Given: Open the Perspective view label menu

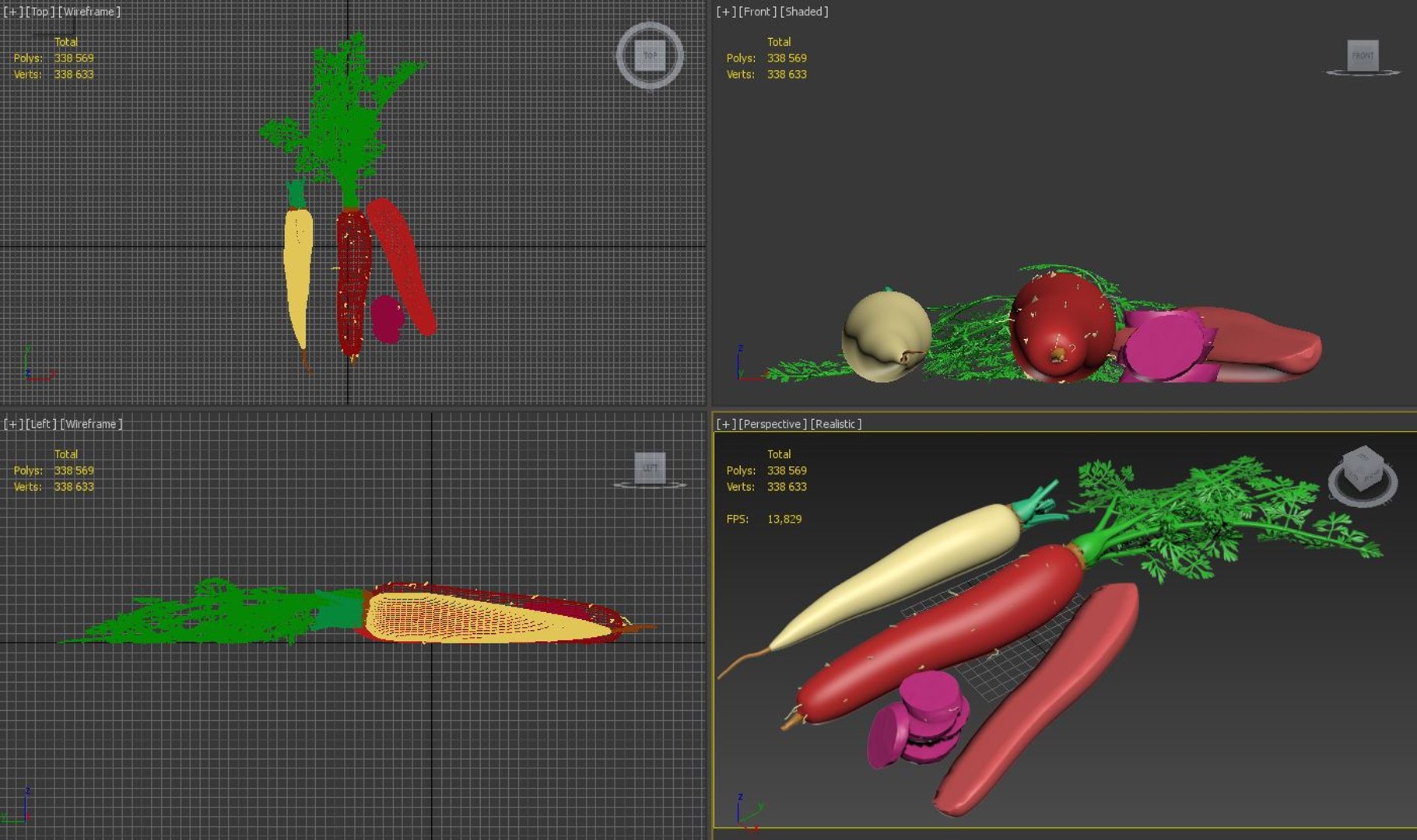Looking at the screenshot, I should pyautogui.click(x=773, y=424).
